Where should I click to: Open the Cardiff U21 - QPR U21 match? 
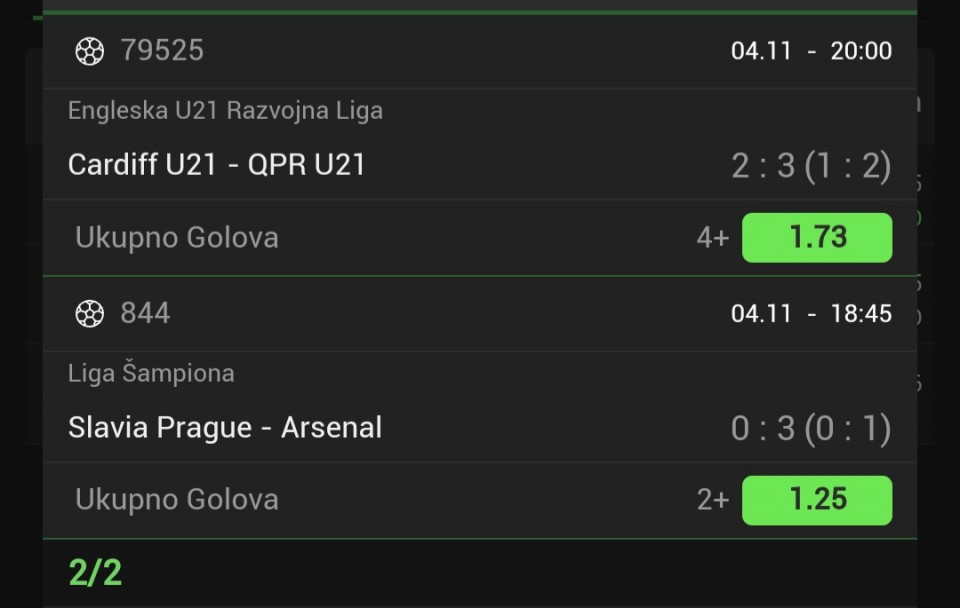click(216, 165)
